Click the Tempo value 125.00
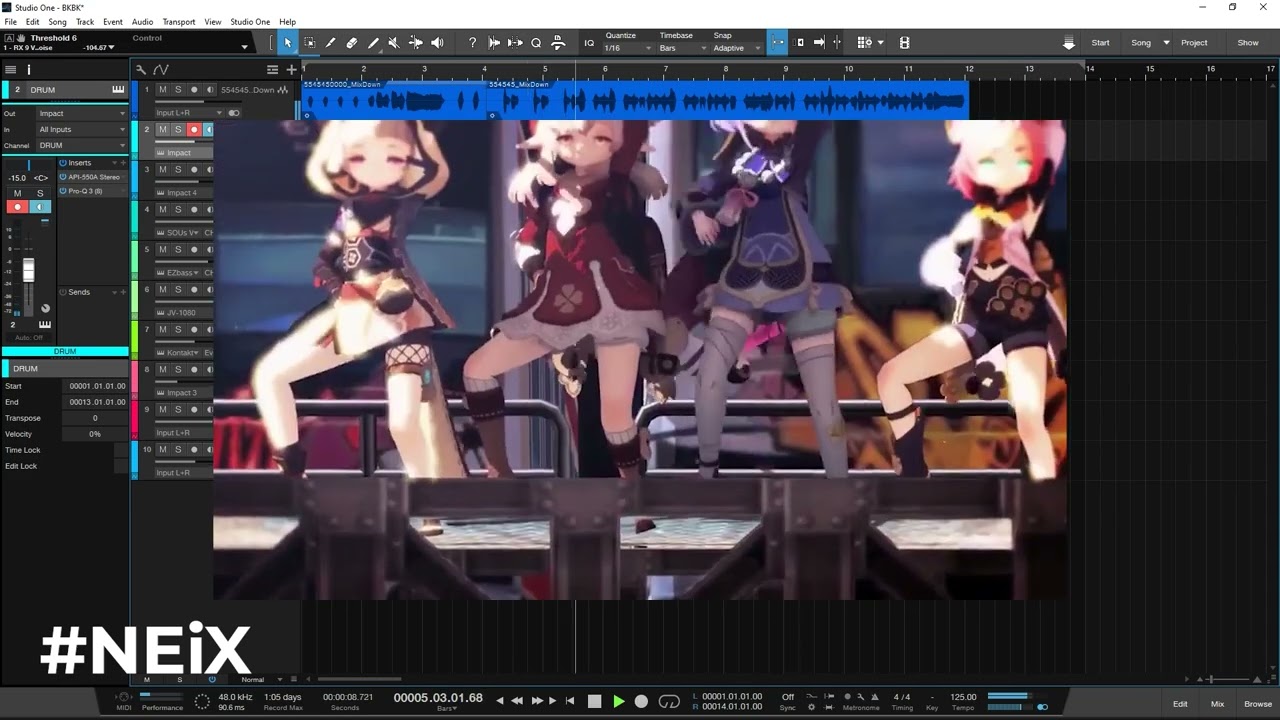1280x720 pixels. (963, 697)
